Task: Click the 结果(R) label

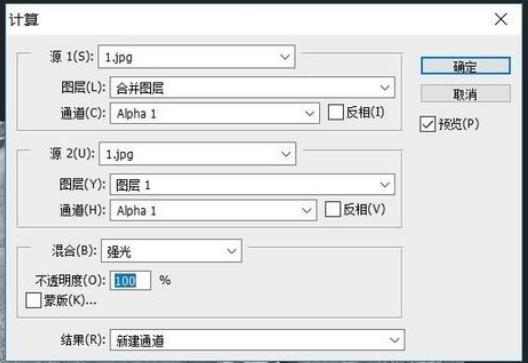Action: 83,340
